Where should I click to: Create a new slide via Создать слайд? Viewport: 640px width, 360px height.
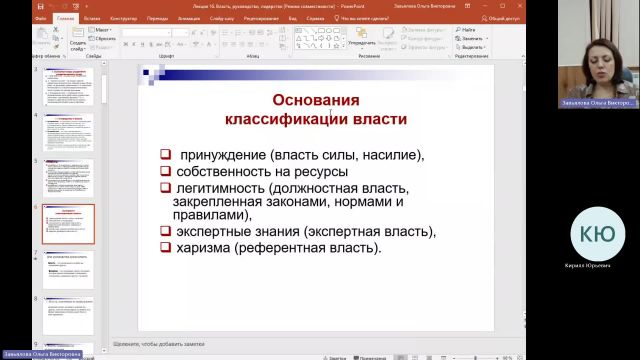(x=78, y=39)
